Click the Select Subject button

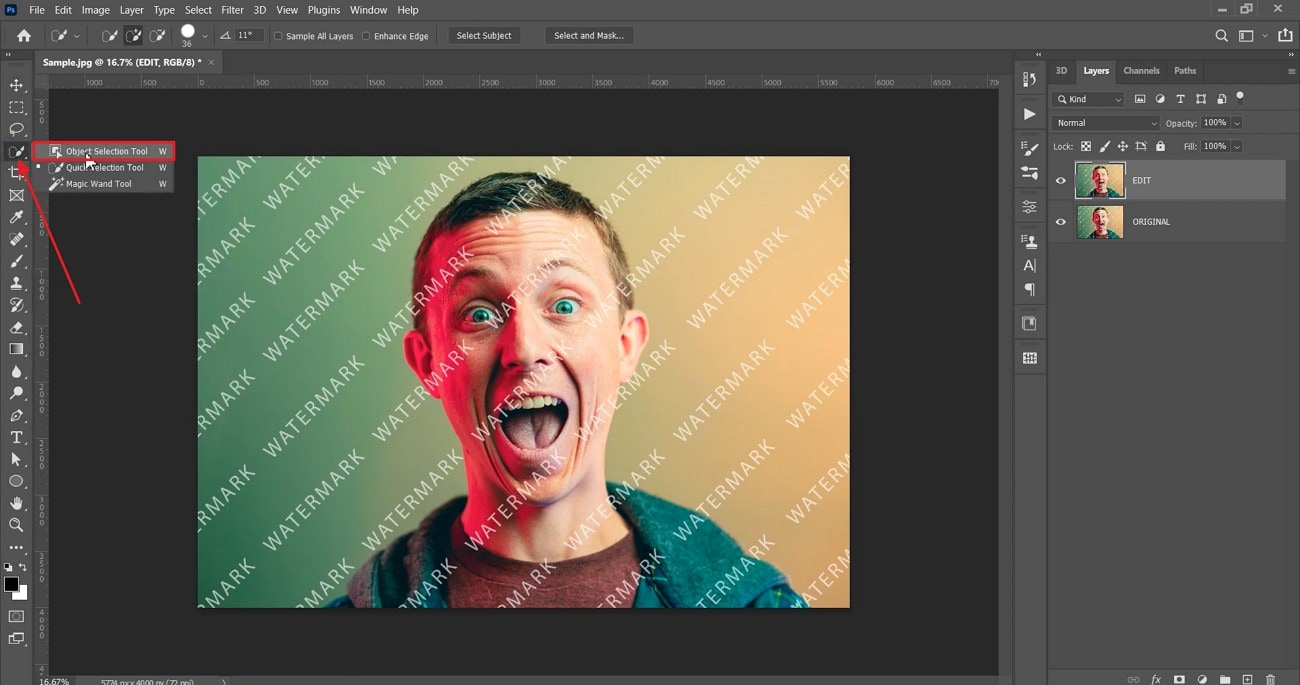pos(484,36)
